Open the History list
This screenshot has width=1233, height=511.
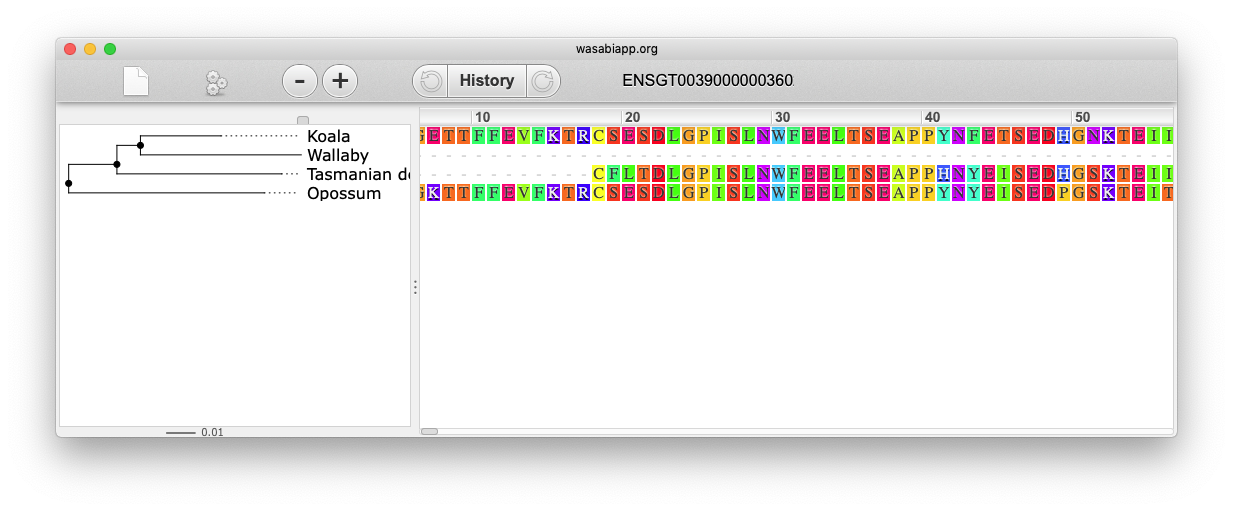point(487,81)
